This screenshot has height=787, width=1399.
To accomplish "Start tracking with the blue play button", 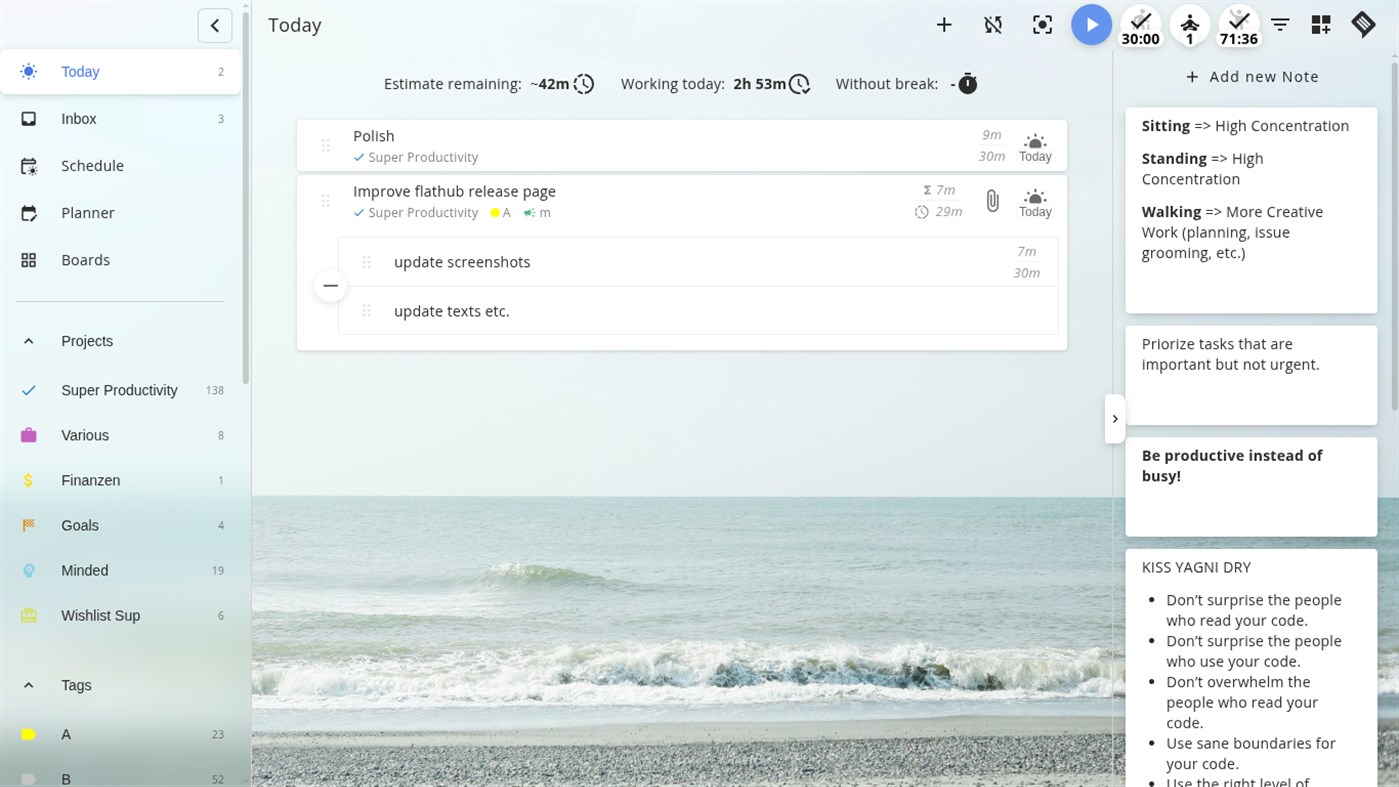I will point(1091,24).
